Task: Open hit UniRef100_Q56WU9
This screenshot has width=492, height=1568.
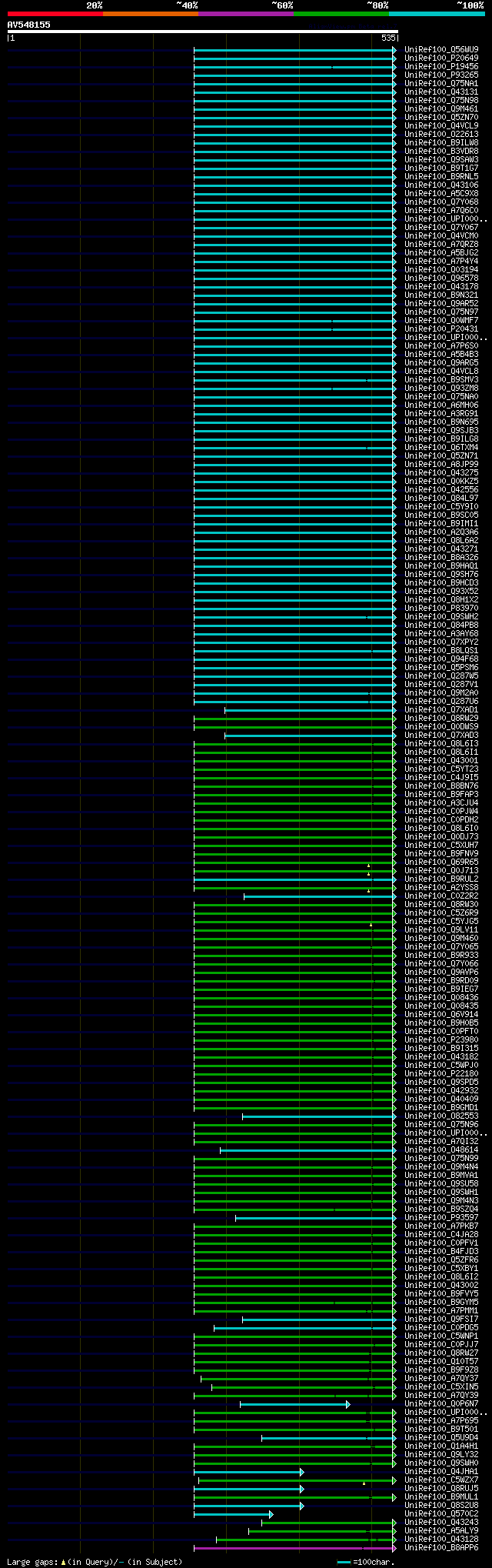Action: pyautogui.click(x=441, y=49)
